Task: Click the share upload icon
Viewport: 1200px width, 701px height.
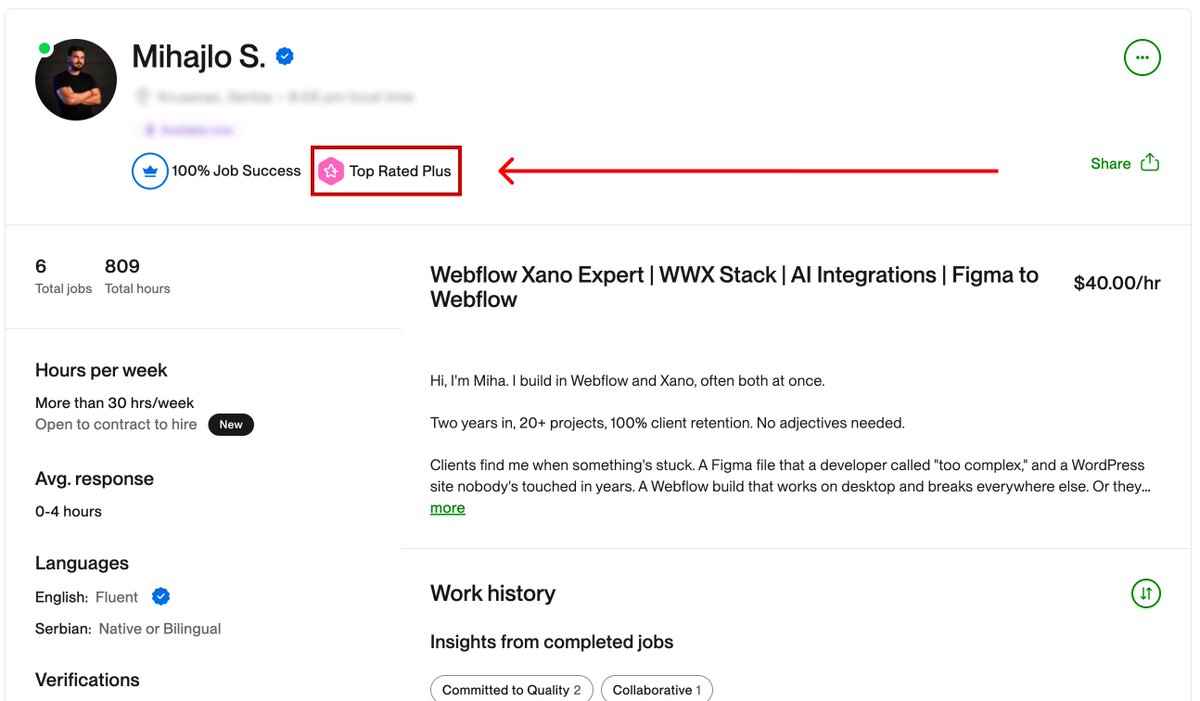Action: pyautogui.click(x=1150, y=162)
